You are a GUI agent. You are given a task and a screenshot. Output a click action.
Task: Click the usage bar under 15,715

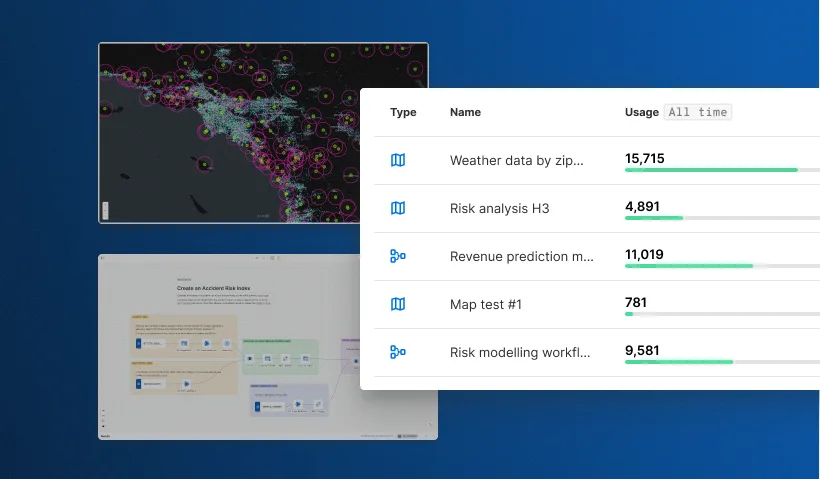tap(722, 170)
